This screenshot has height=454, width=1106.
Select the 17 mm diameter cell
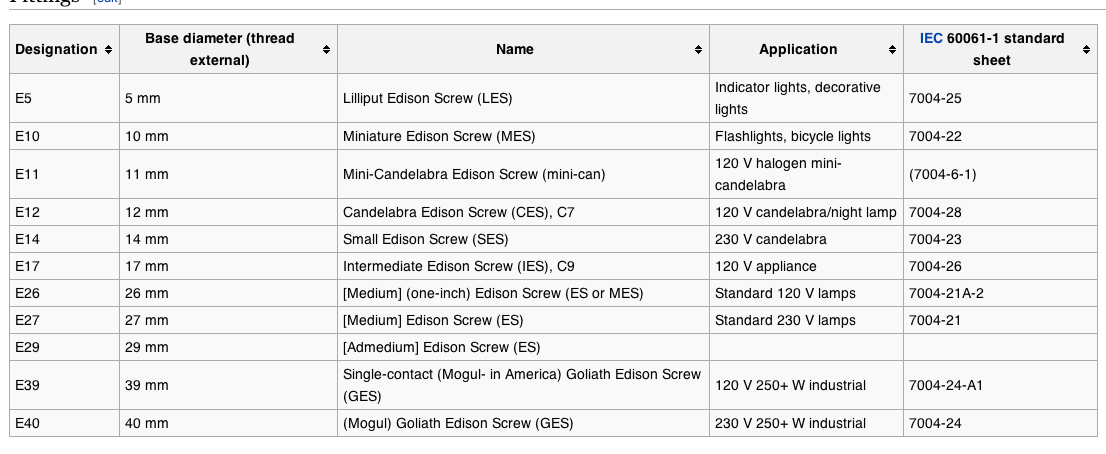point(147,266)
